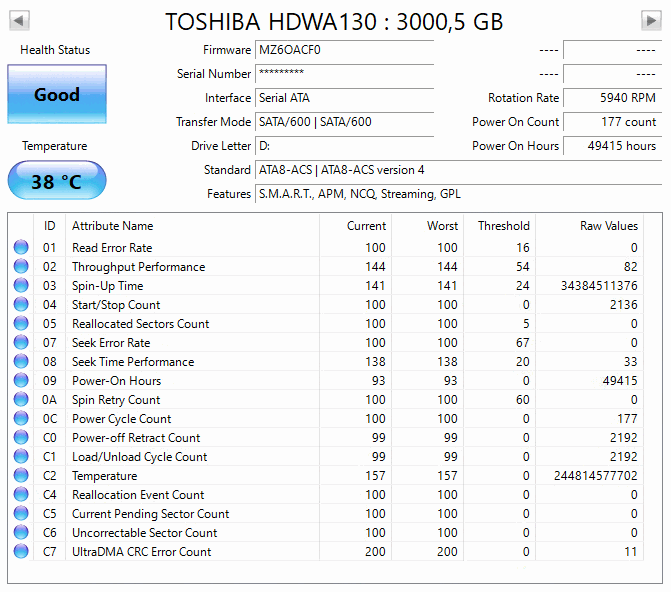Screen dimensions: 671x592
Task: Select the Seek Time Performance raw value 33
Action: point(630,362)
